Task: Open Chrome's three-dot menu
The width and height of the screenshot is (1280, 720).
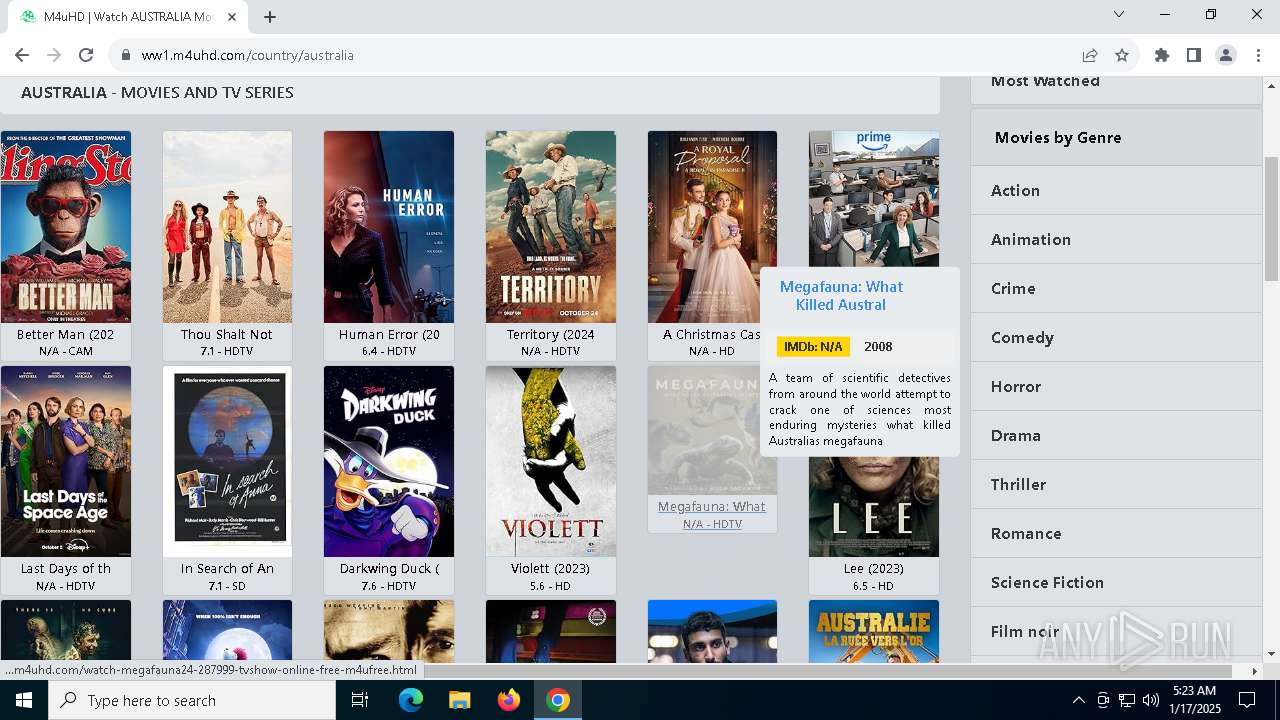Action: pyautogui.click(x=1258, y=55)
